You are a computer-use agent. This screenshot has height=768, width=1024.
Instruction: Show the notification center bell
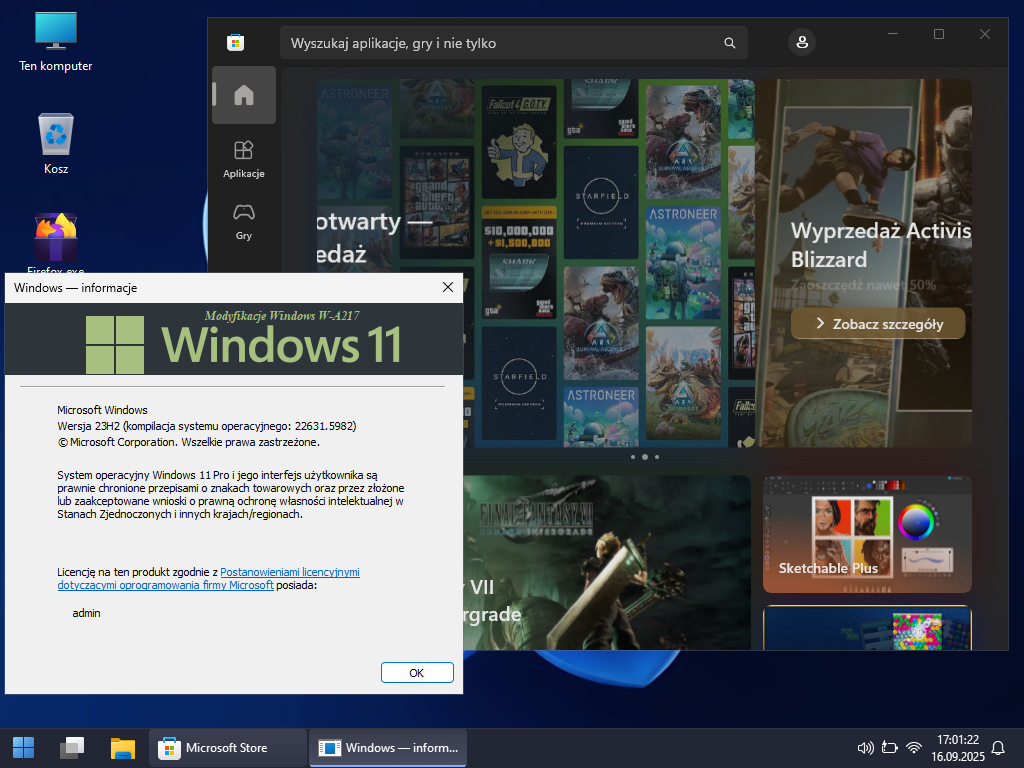coord(998,747)
